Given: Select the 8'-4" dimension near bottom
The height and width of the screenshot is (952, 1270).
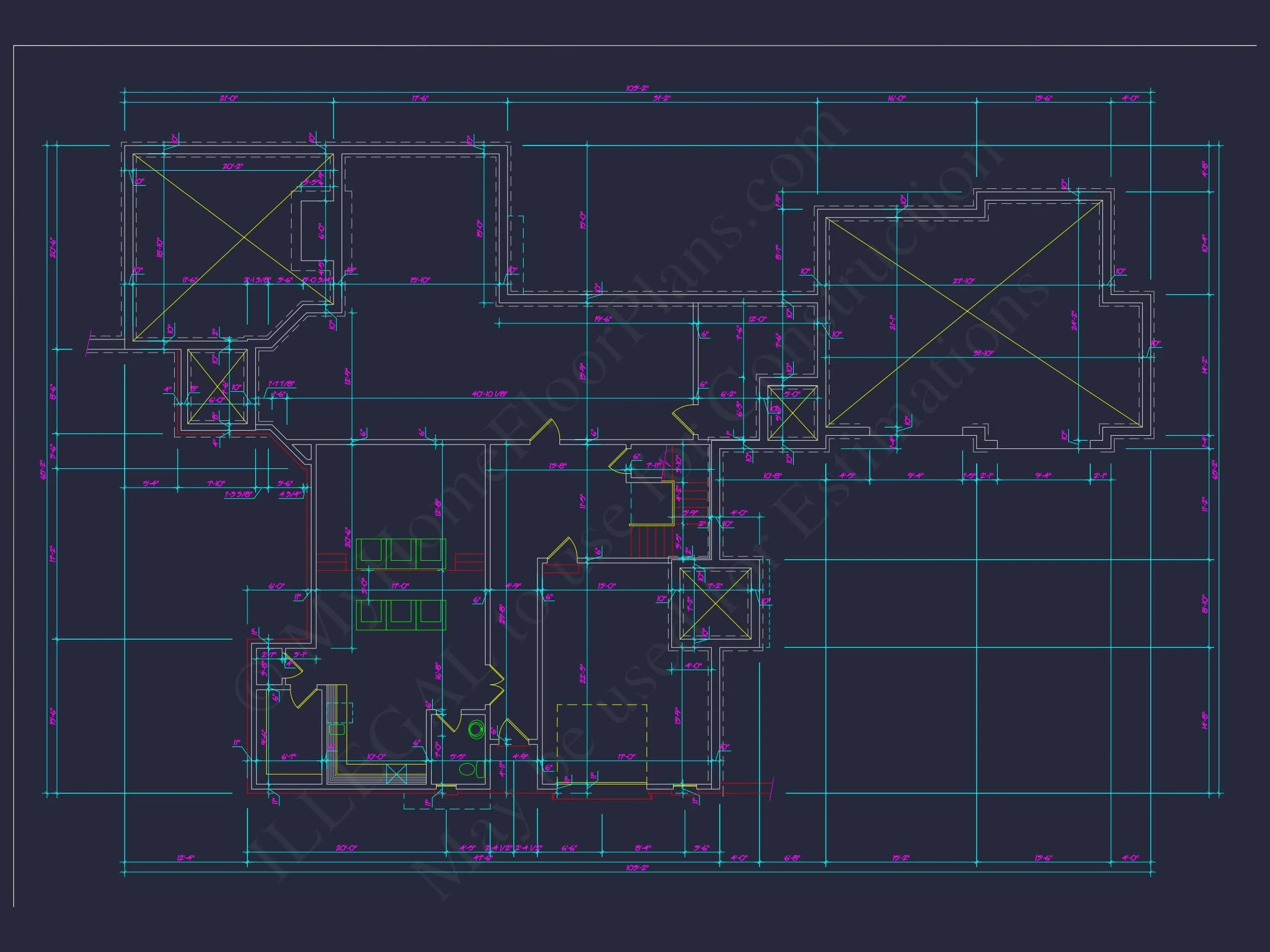Looking at the screenshot, I should 643,847.
